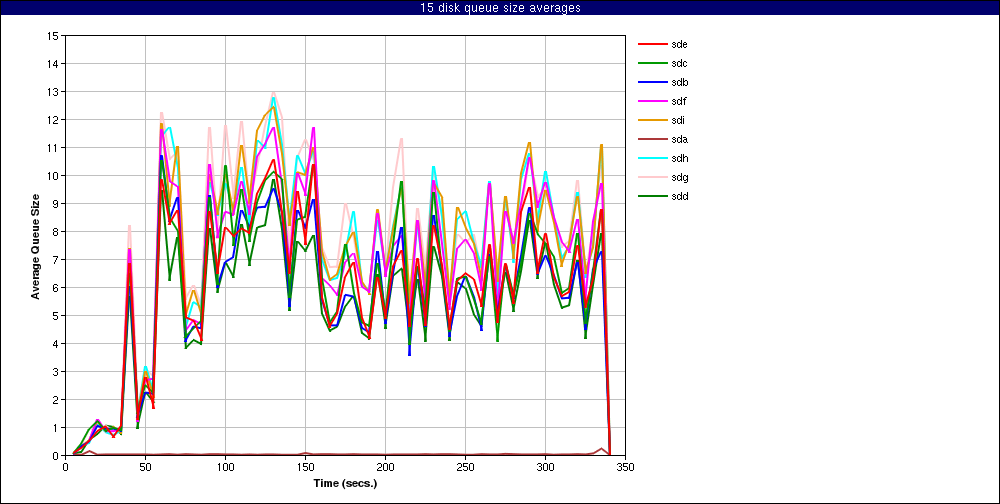Click the sda legend label

[x=679, y=139]
